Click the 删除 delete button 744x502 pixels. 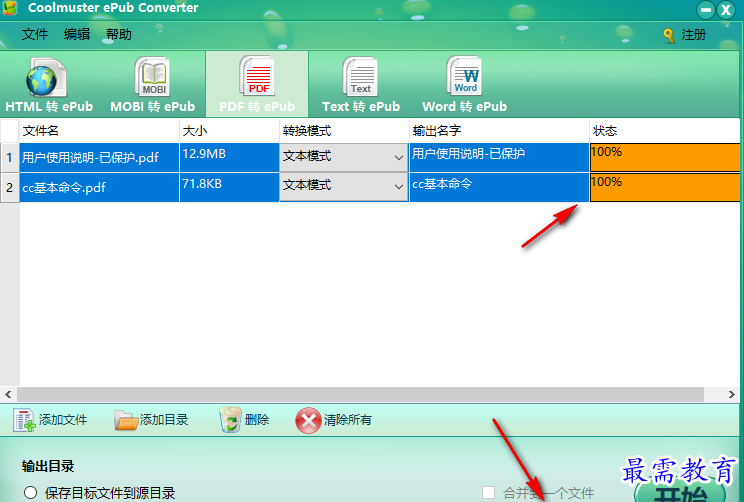[x=244, y=420]
